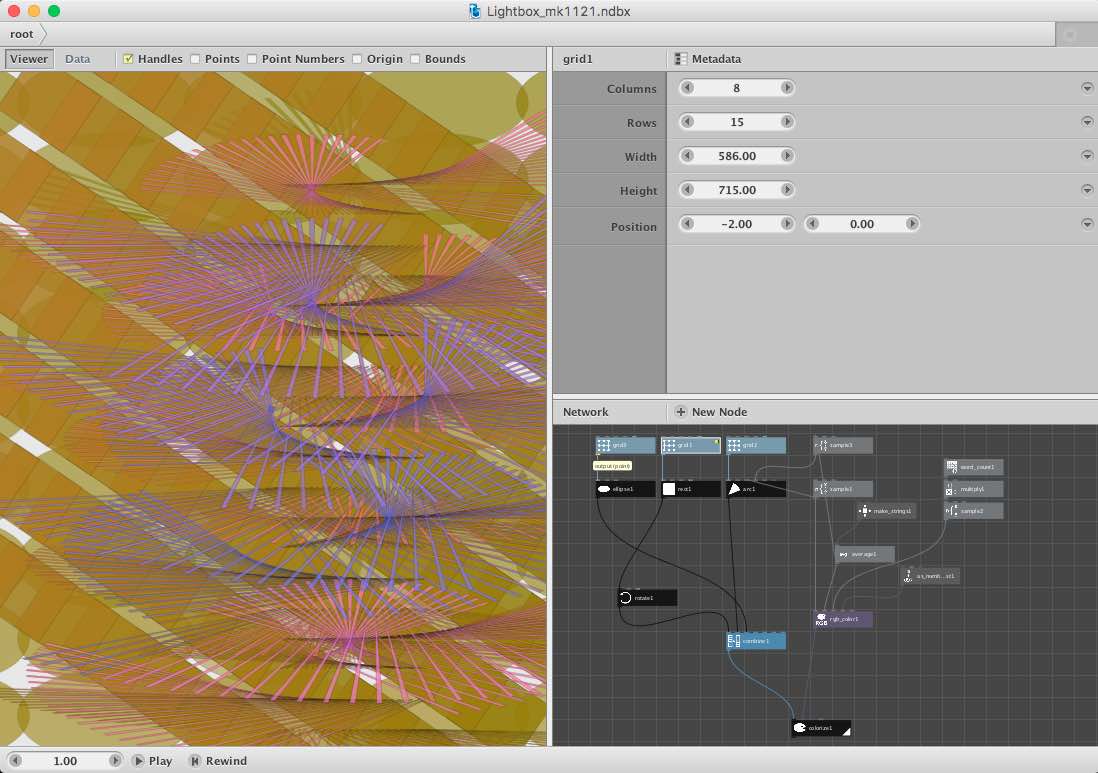Screen dimensions: 1098x773
Task: Select the colorize1 rendered node
Action: (x=821, y=728)
